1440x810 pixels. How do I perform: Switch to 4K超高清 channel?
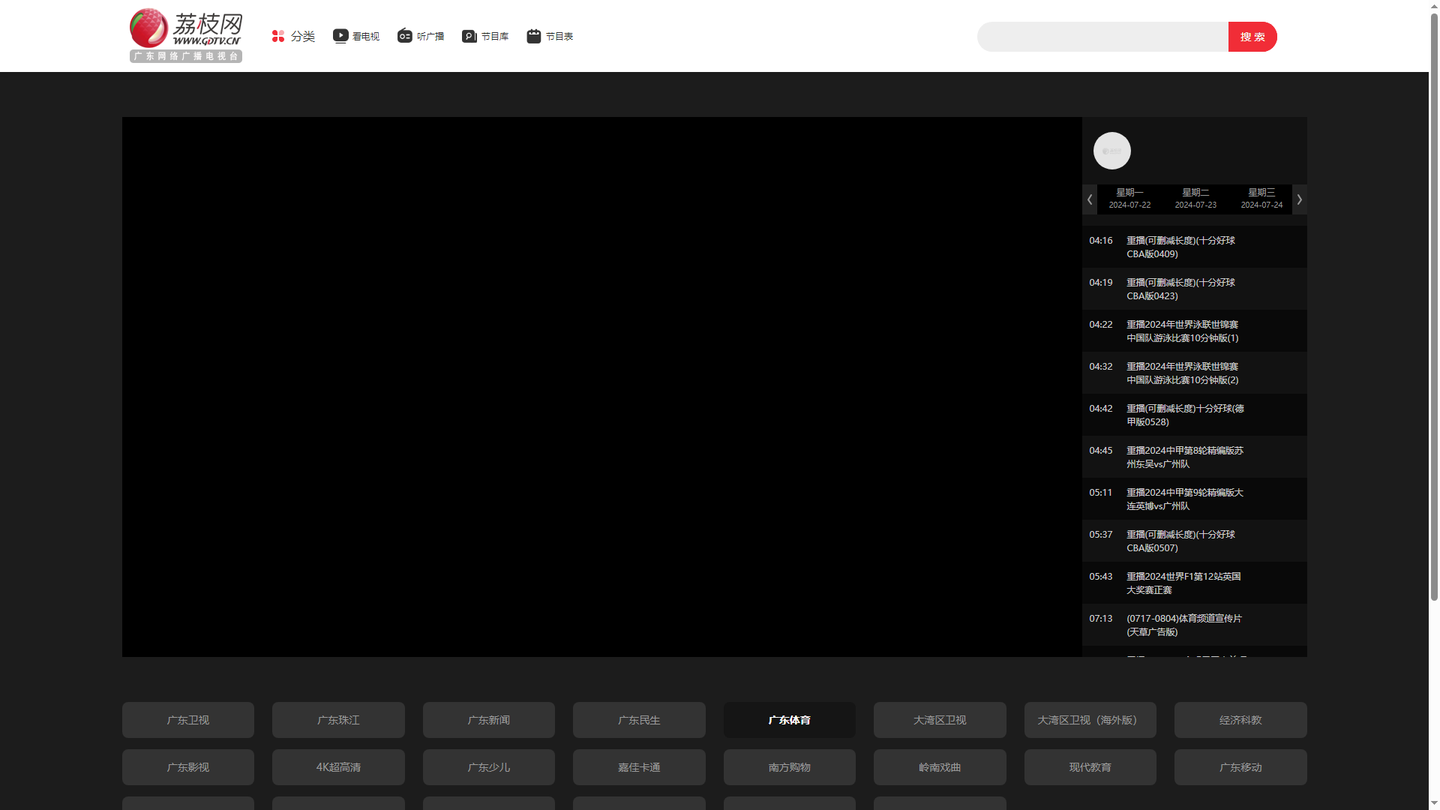coord(338,767)
